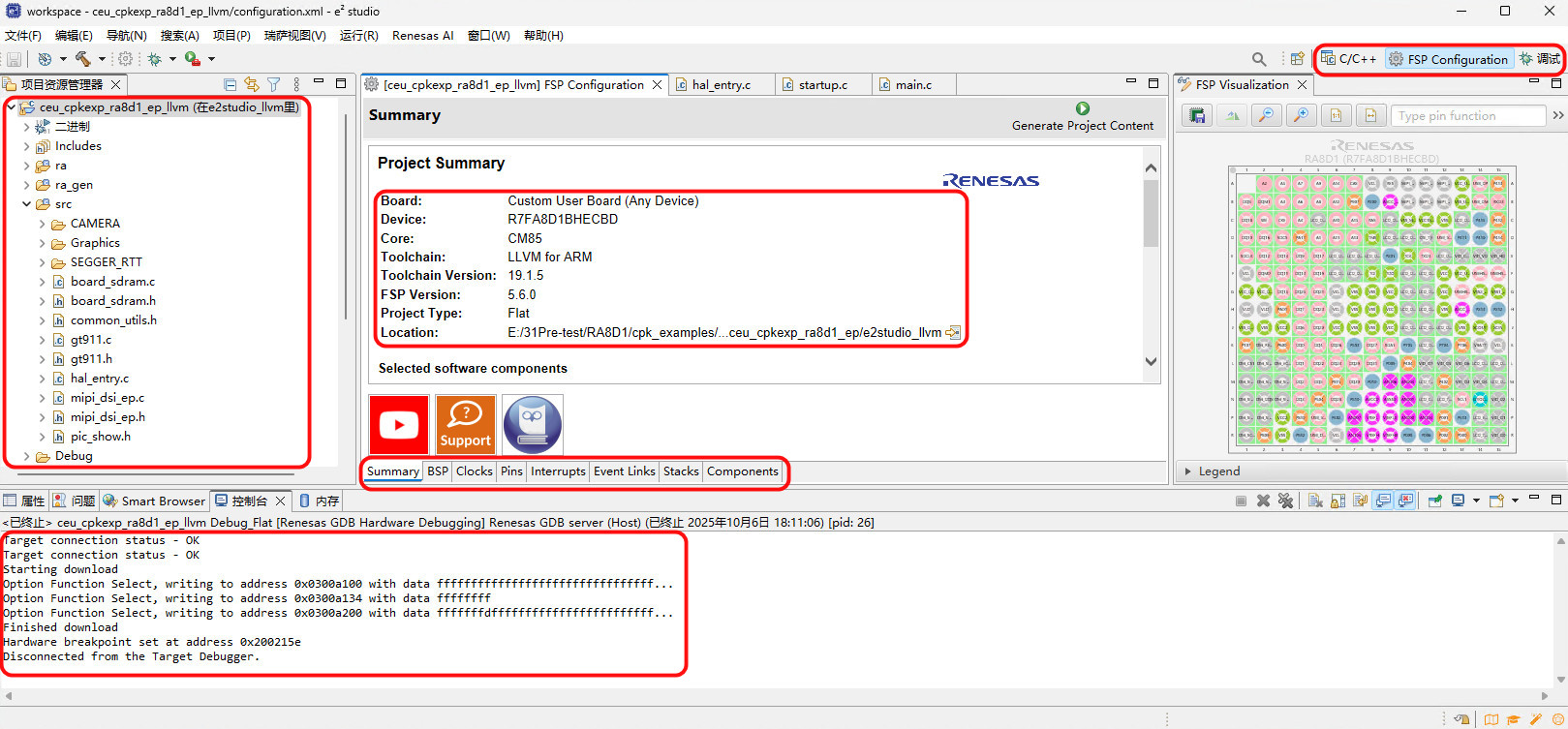This screenshot has height=729, width=1568.
Task: Collapse all in the project explorer
Action: [x=231, y=84]
